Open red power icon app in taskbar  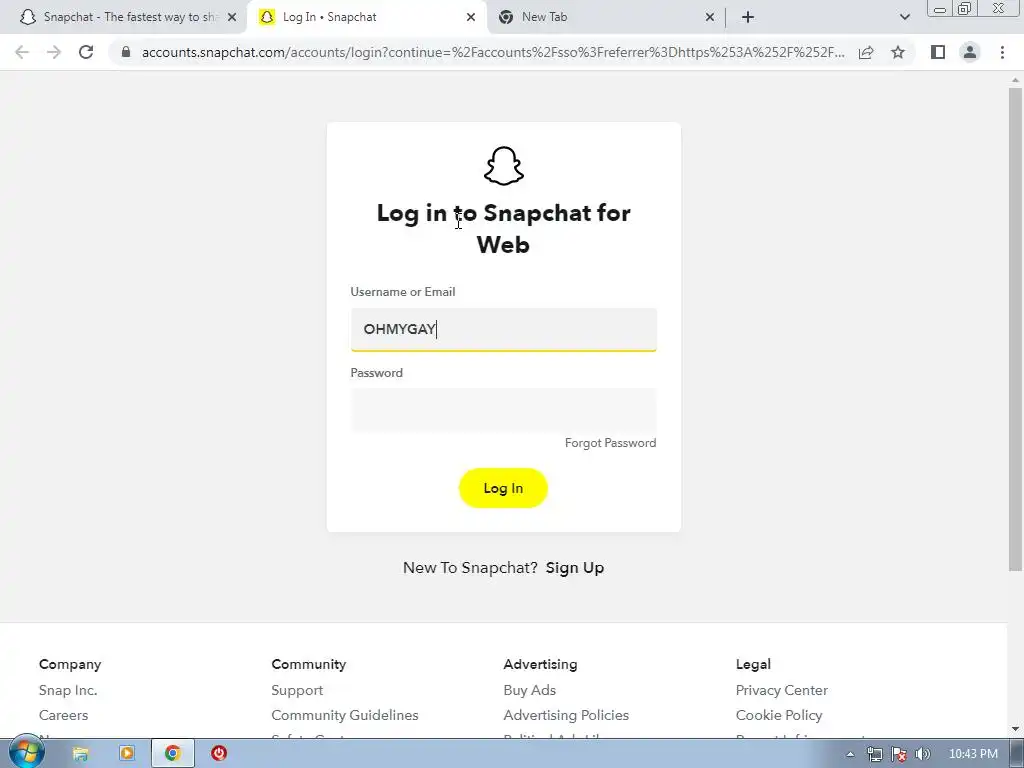pyautogui.click(x=219, y=754)
